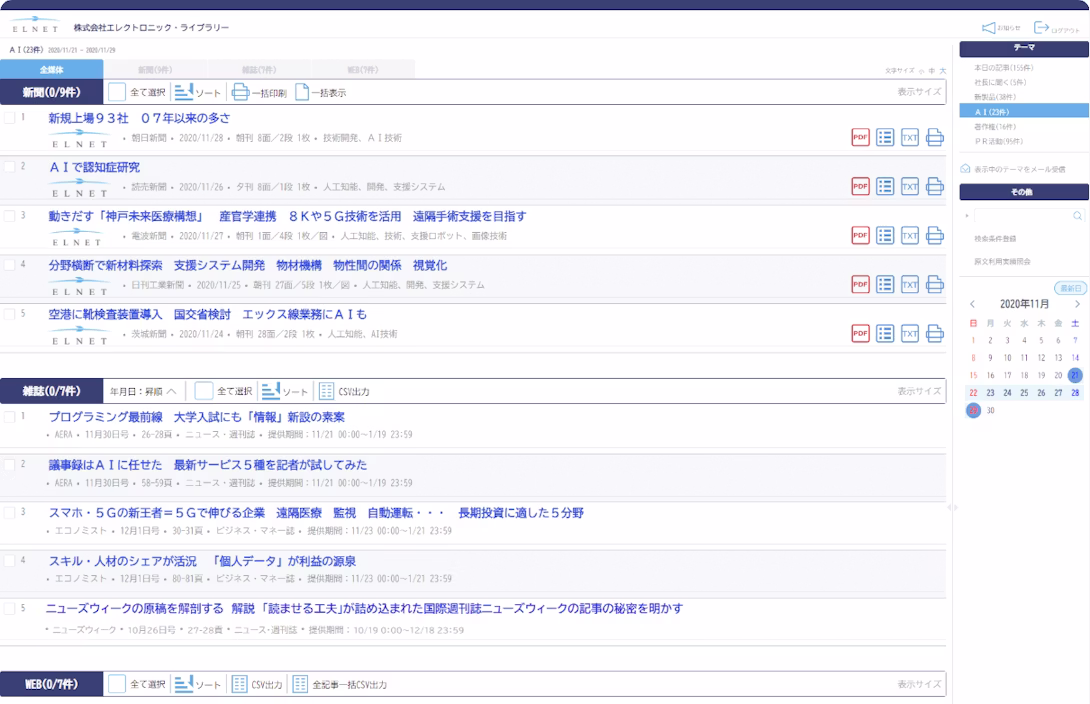This screenshot has height=704, width=1090.
Task: Go to next month in calendar
Action: click(1077, 304)
